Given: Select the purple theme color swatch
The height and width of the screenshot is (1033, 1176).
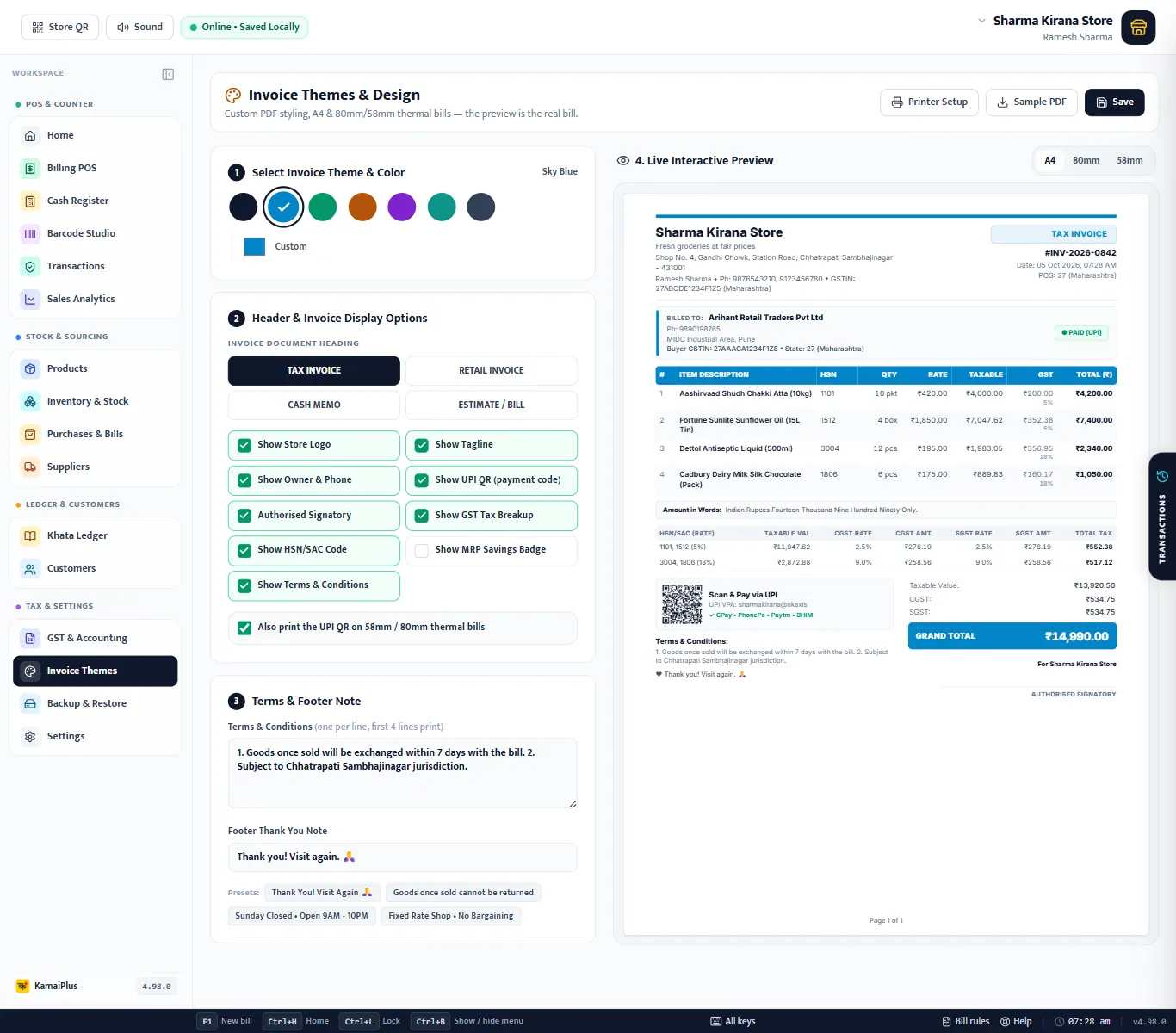Looking at the screenshot, I should [402, 207].
